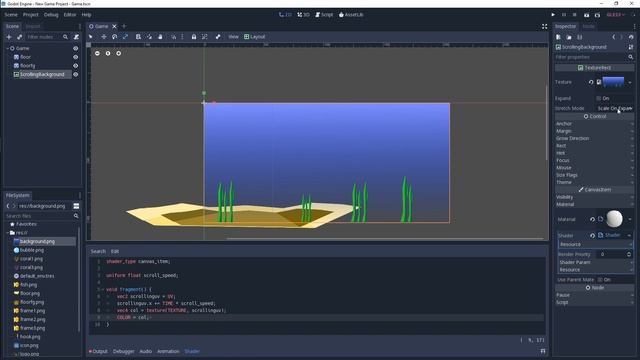Choose the Select mode arrow tool

point(91,37)
